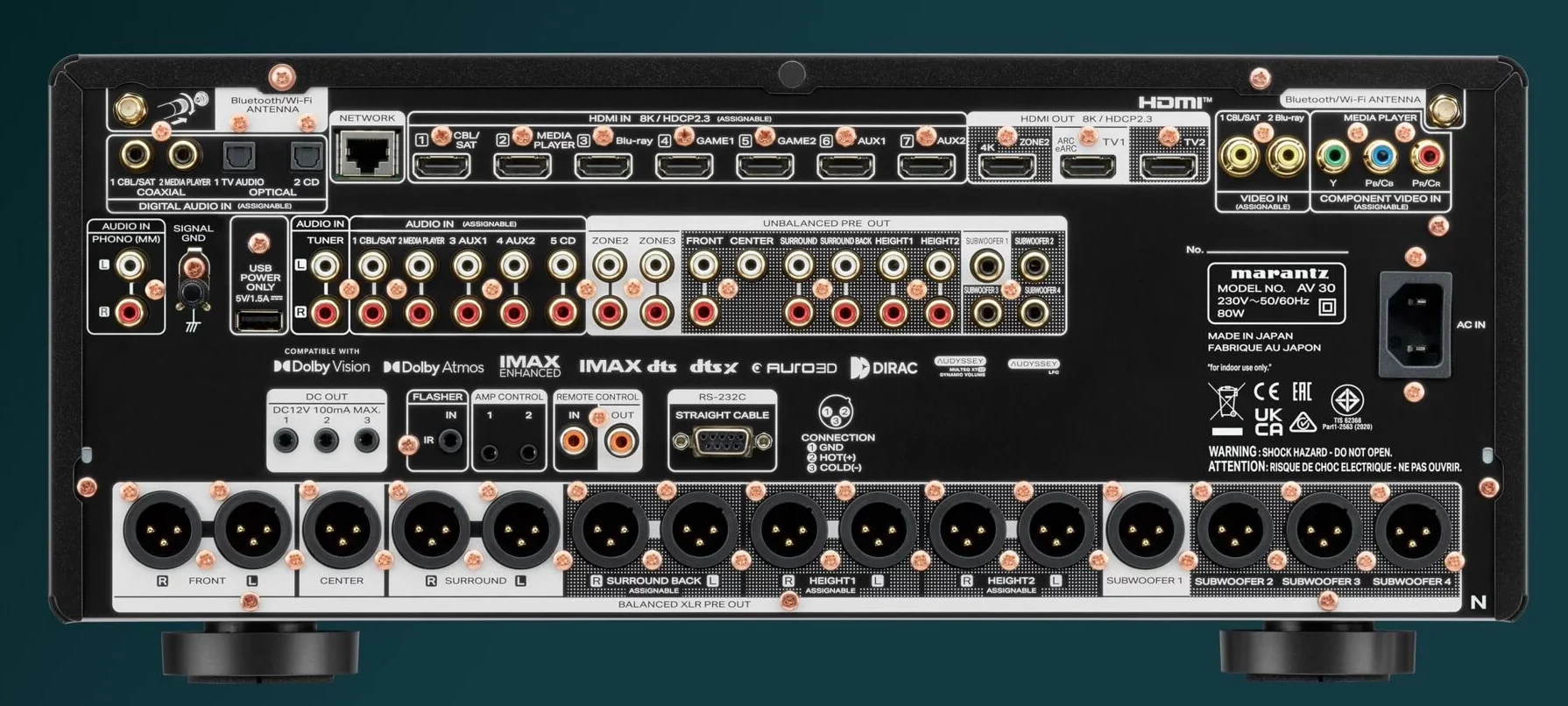
Task: Click the HDMI logo at the top
Action: click(x=1175, y=102)
